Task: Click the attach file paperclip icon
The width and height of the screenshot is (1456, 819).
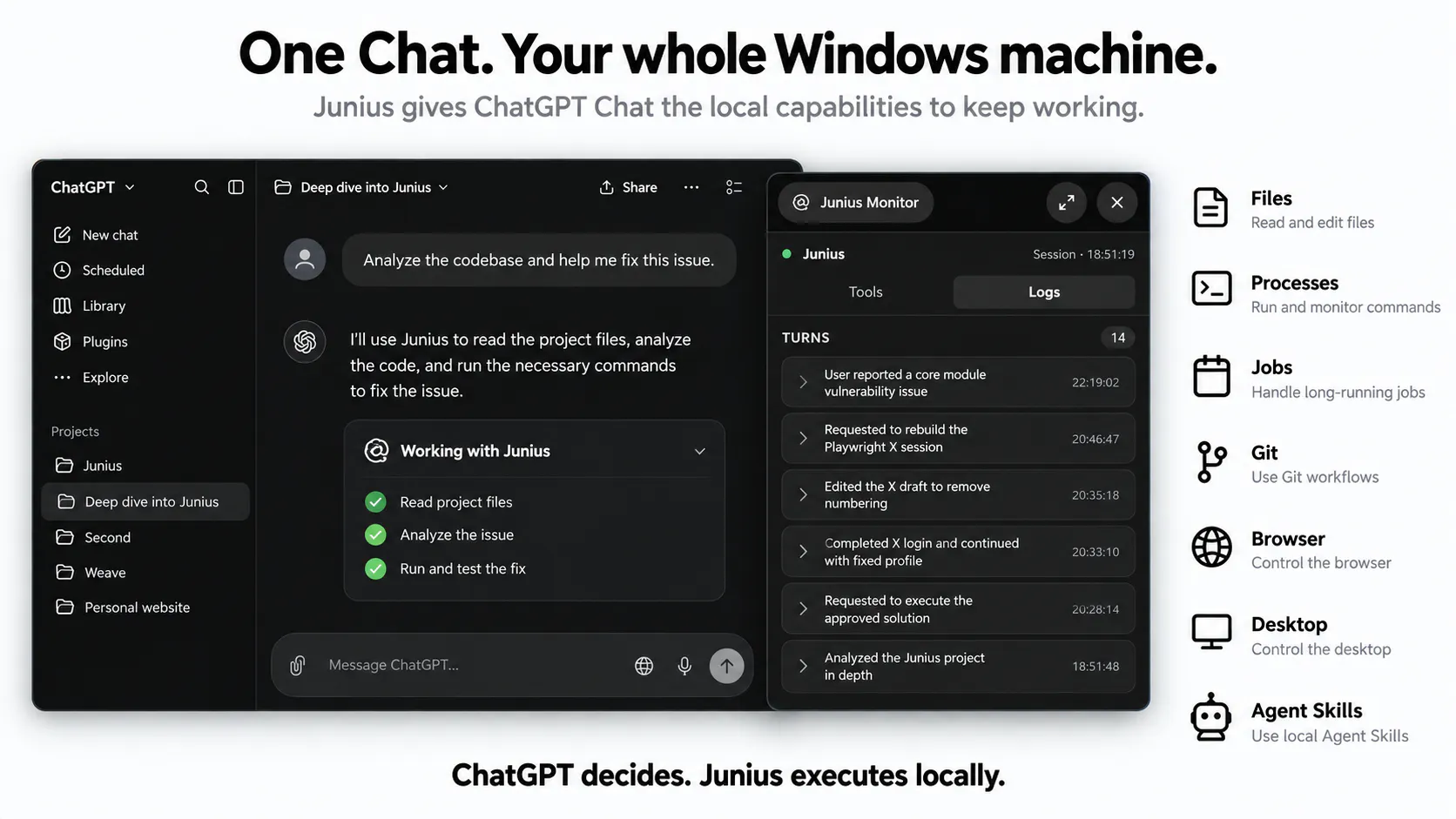Action: pyautogui.click(x=298, y=666)
